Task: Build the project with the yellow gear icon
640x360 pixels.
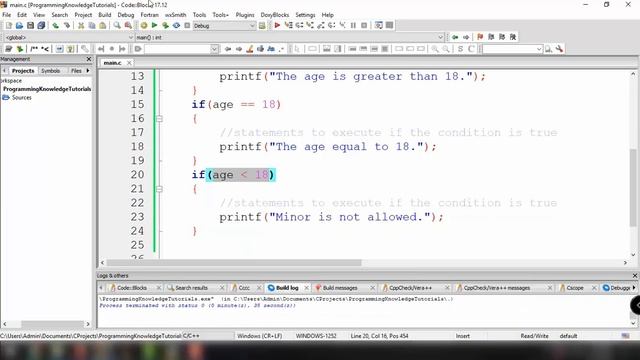Action: tap(144, 25)
